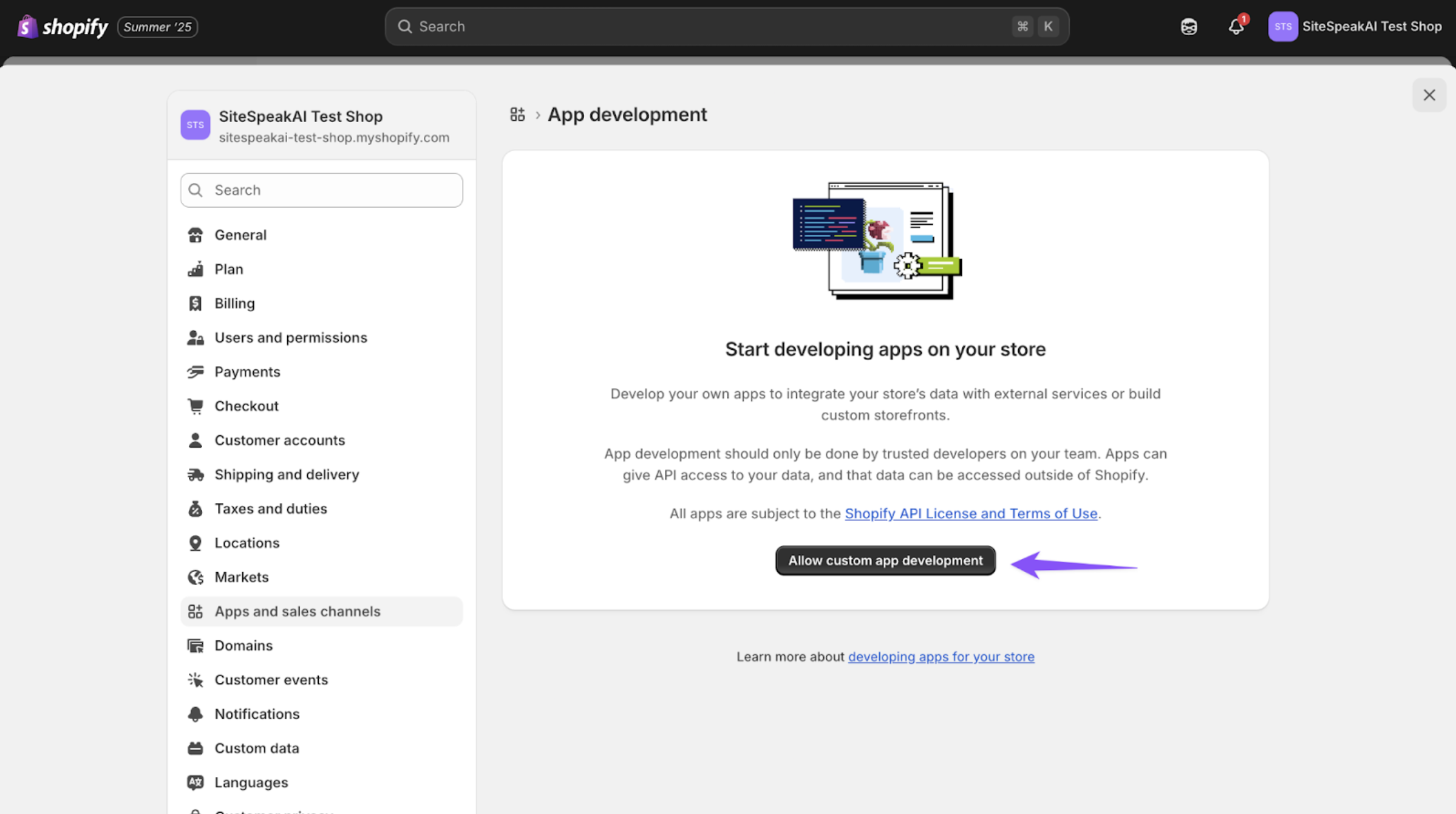Open SiteSpeakAI Test Shop account menu
Screen dimensions: 1456x814
1355,27
